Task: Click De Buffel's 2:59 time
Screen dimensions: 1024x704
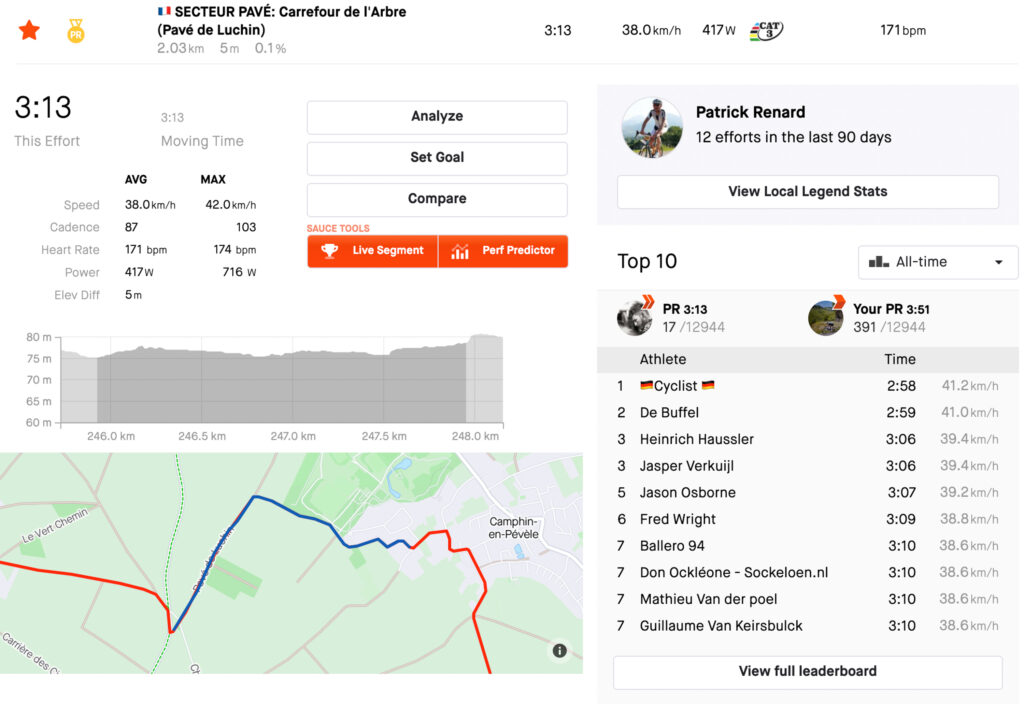Action: [901, 413]
